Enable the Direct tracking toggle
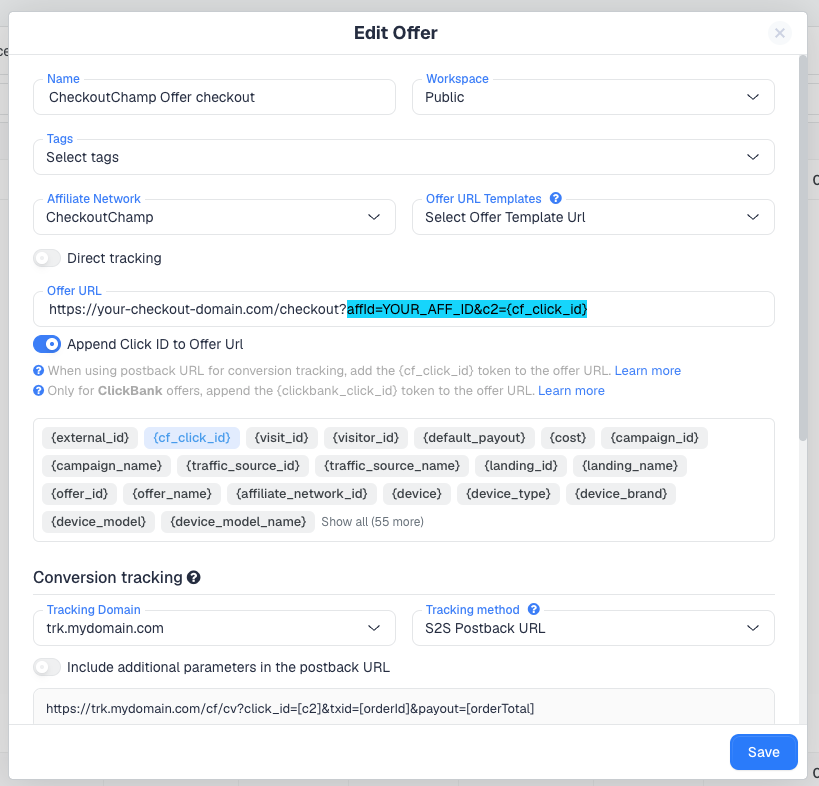 [x=47, y=258]
